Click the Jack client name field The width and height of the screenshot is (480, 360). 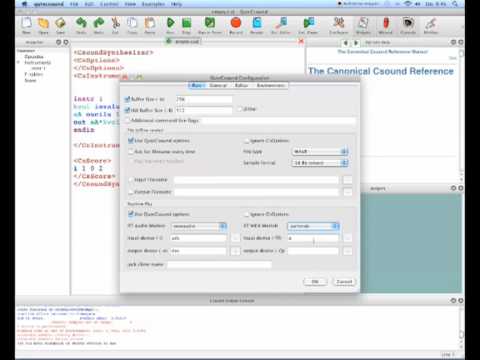(219, 265)
